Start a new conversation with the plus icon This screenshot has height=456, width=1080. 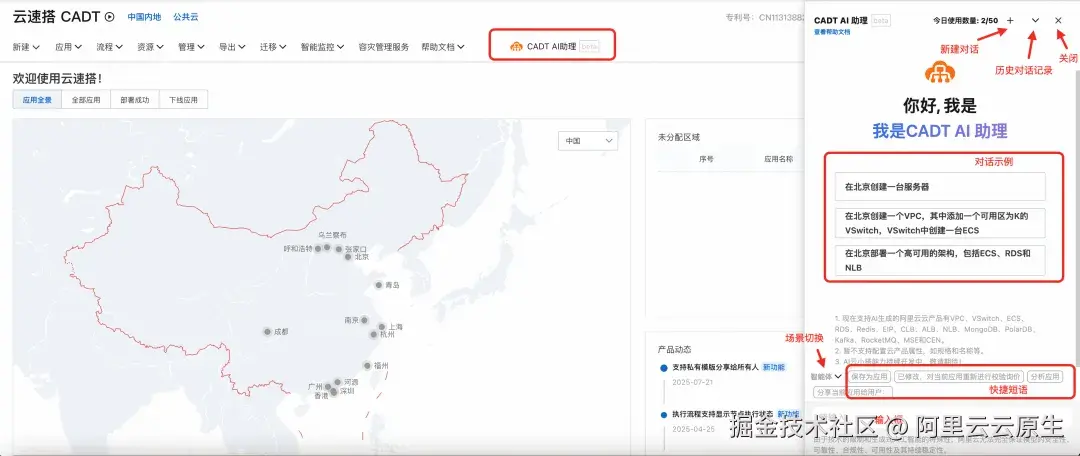click(1010, 21)
